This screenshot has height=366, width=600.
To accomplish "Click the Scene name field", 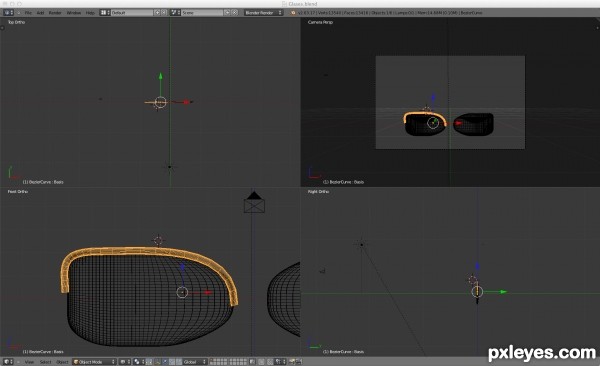I will [x=202, y=13].
